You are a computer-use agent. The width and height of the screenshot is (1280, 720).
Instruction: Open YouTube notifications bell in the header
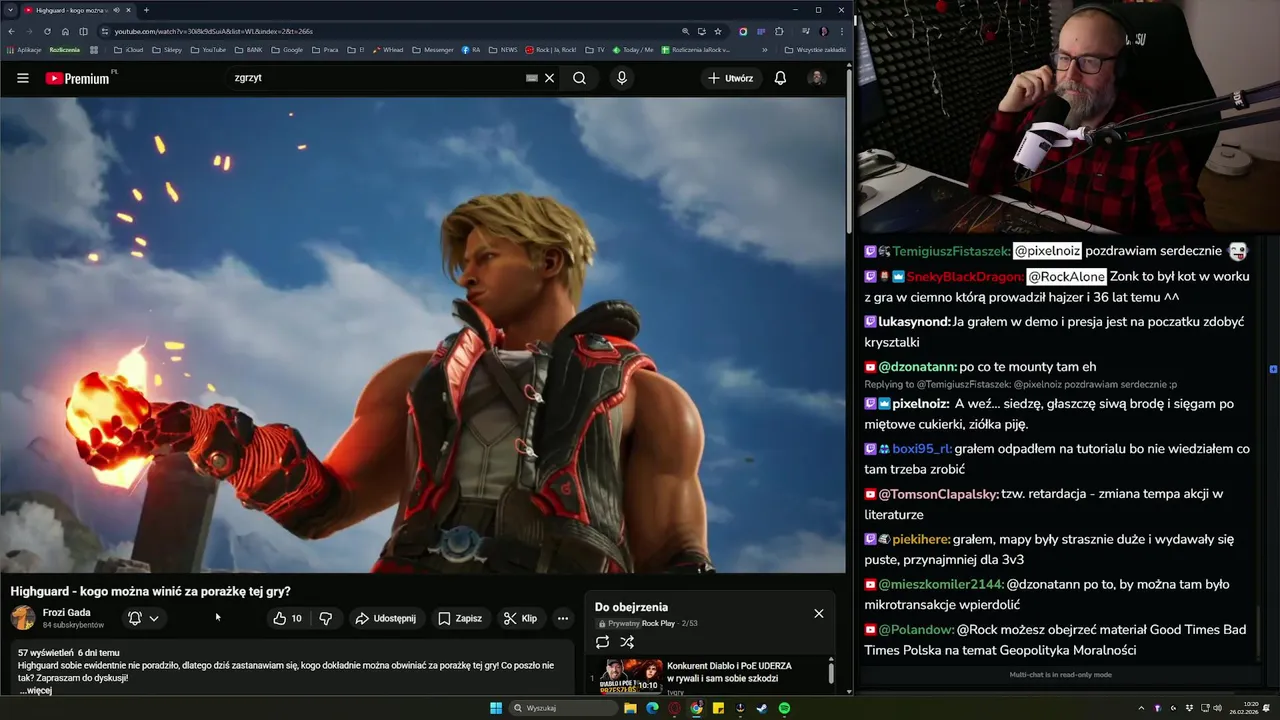pyautogui.click(x=780, y=78)
